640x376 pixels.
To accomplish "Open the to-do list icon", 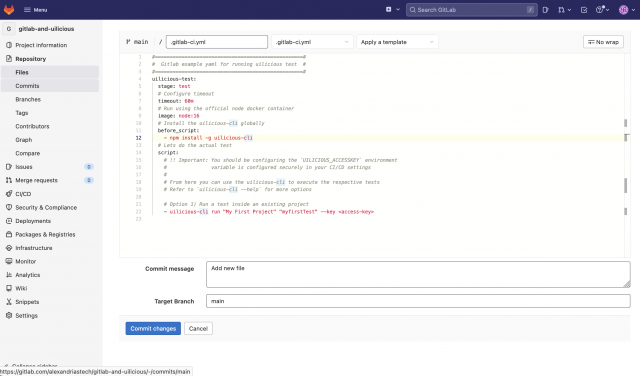I will [x=584, y=10].
